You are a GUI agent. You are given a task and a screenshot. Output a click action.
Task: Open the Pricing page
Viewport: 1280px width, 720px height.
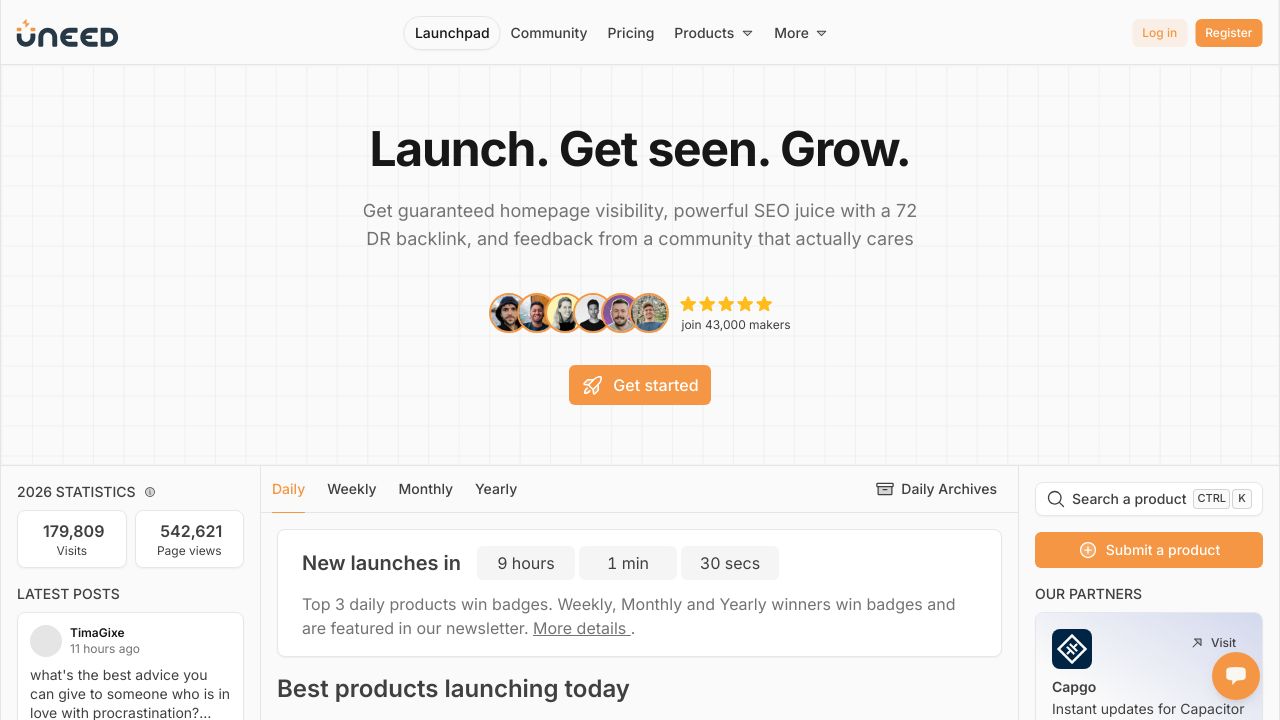point(630,33)
